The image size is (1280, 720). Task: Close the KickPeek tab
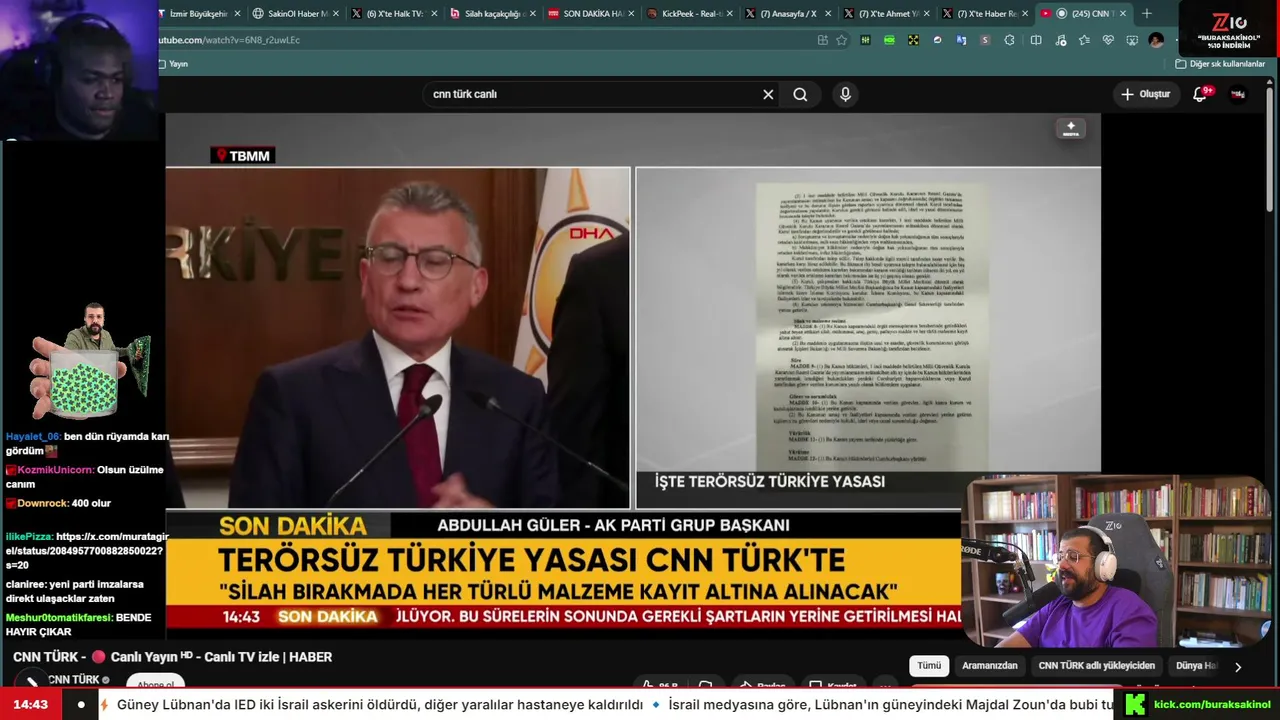(x=730, y=13)
